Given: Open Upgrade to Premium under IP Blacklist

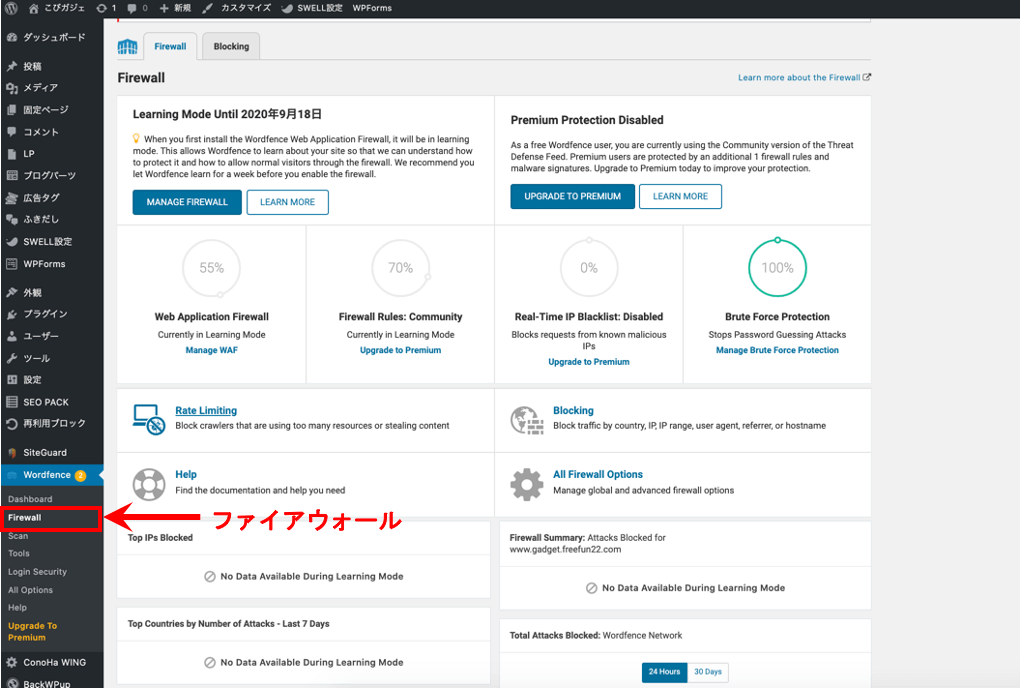Looking at the screenshot, I should 589,362.
